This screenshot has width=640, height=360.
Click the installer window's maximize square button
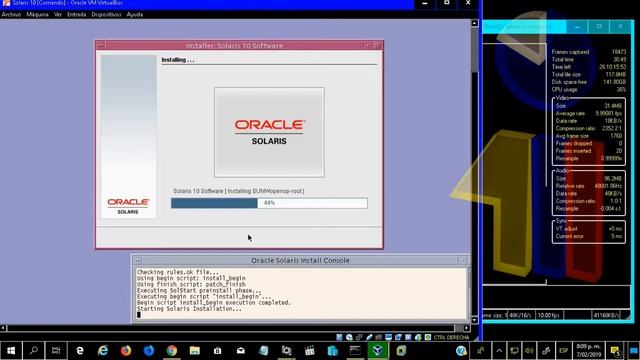(x=377, y=45)
